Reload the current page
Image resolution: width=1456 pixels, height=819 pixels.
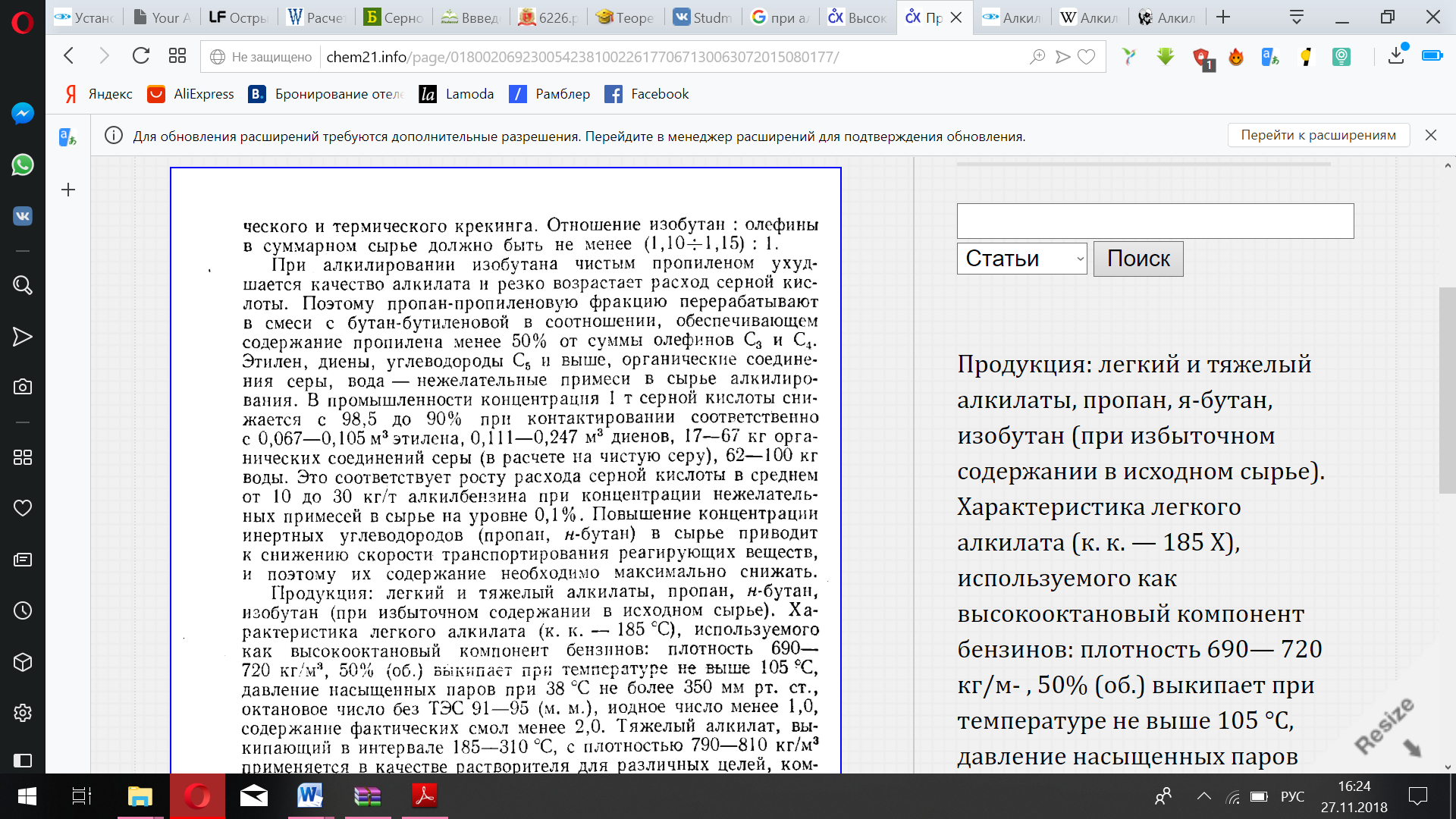[x=141, y=56]
